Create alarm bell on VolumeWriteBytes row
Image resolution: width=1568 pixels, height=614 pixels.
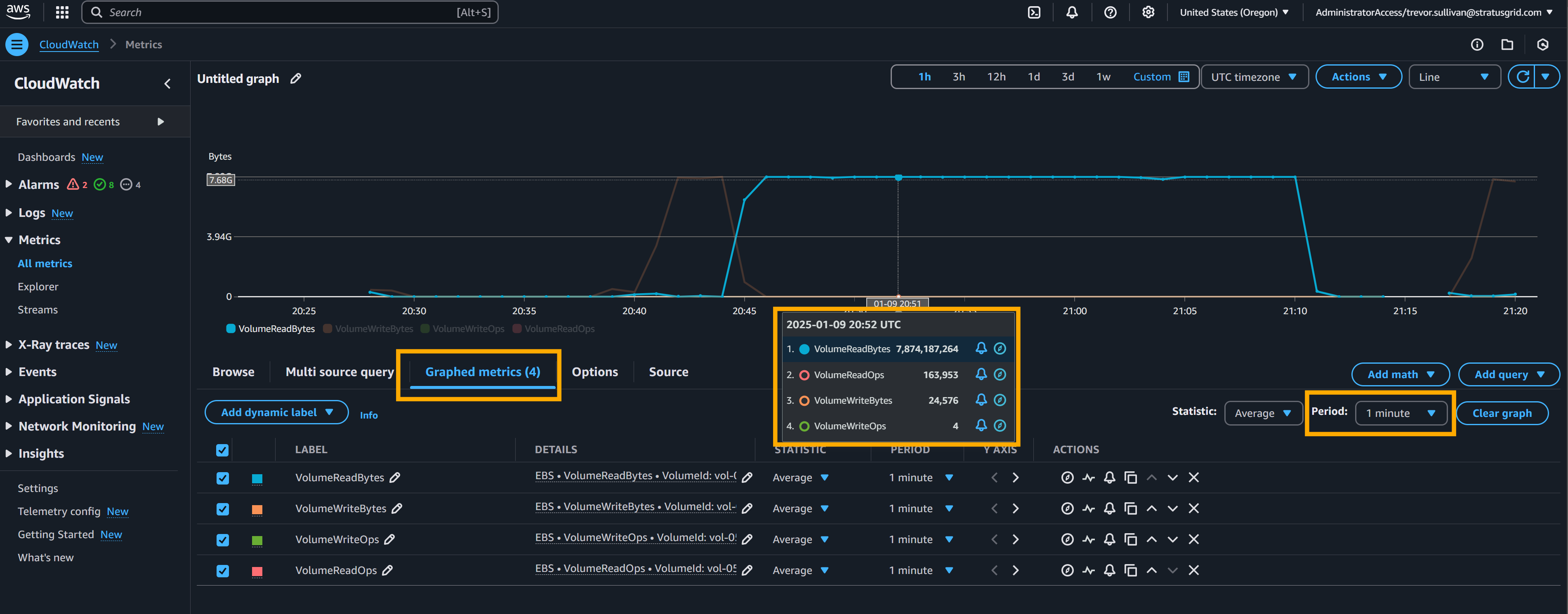[1109, 509]
